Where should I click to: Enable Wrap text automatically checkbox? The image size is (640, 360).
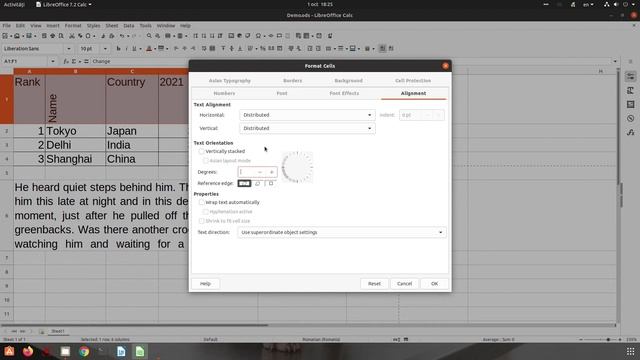point(202,202)
